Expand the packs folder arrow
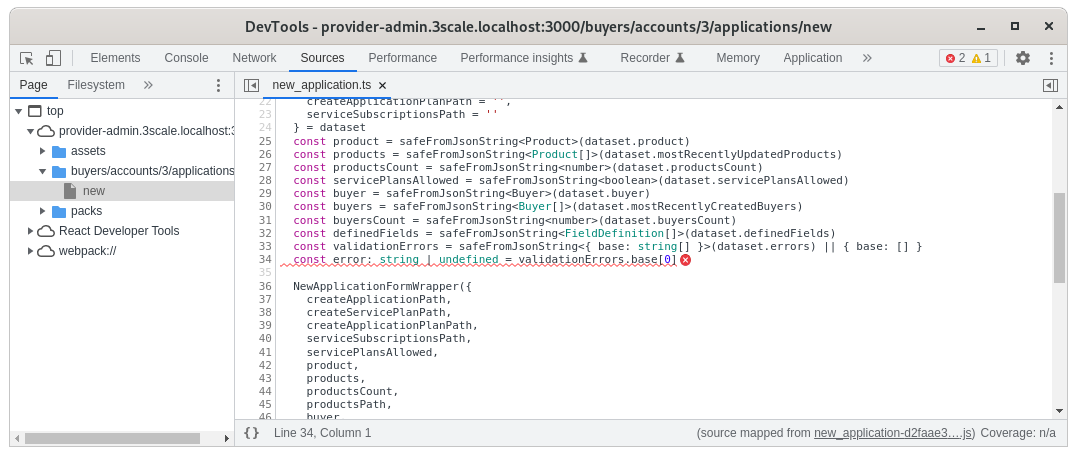 (43, 211)
